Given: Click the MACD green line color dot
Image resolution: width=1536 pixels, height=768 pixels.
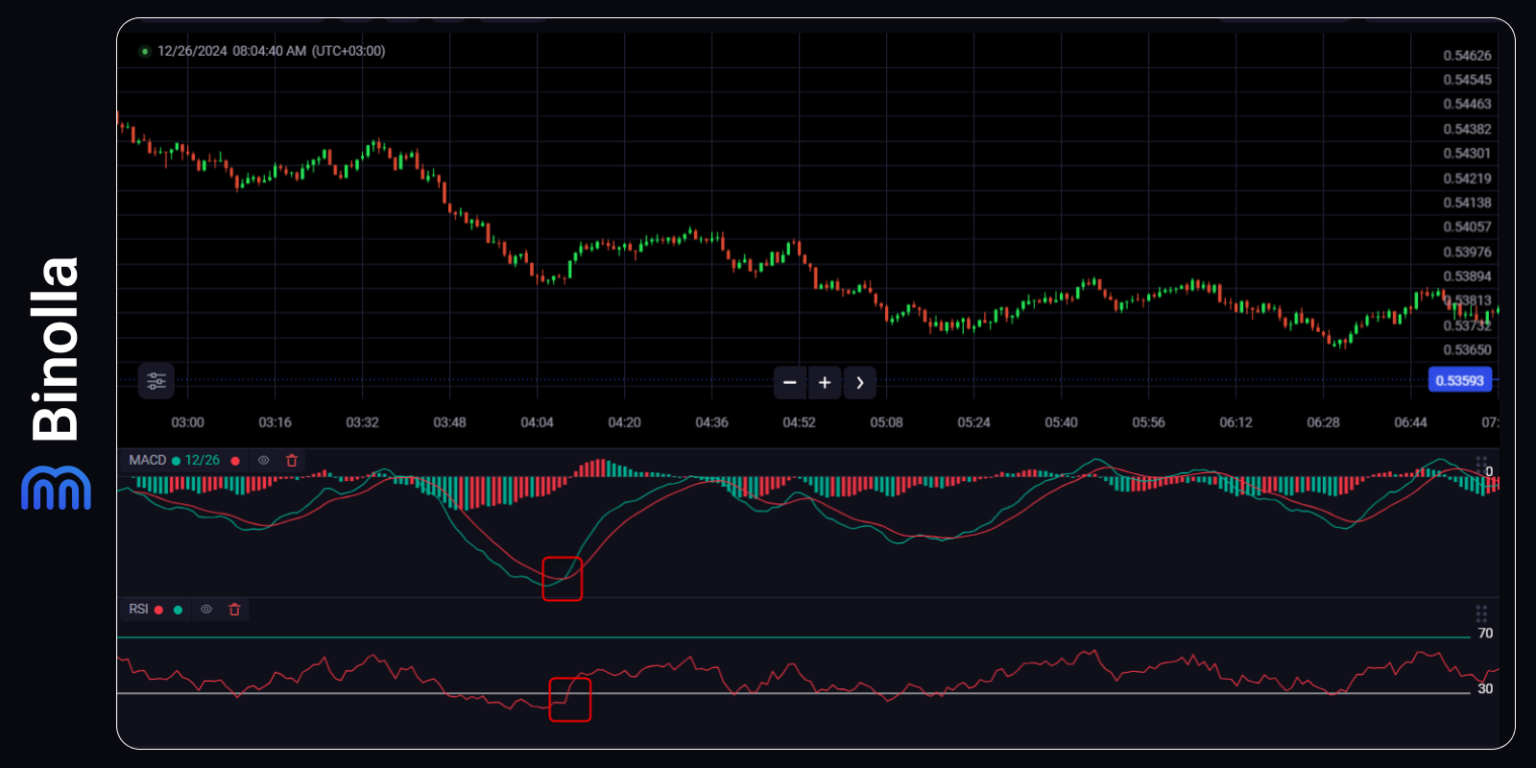Looking at the screenshot, I should coord(176,461).
